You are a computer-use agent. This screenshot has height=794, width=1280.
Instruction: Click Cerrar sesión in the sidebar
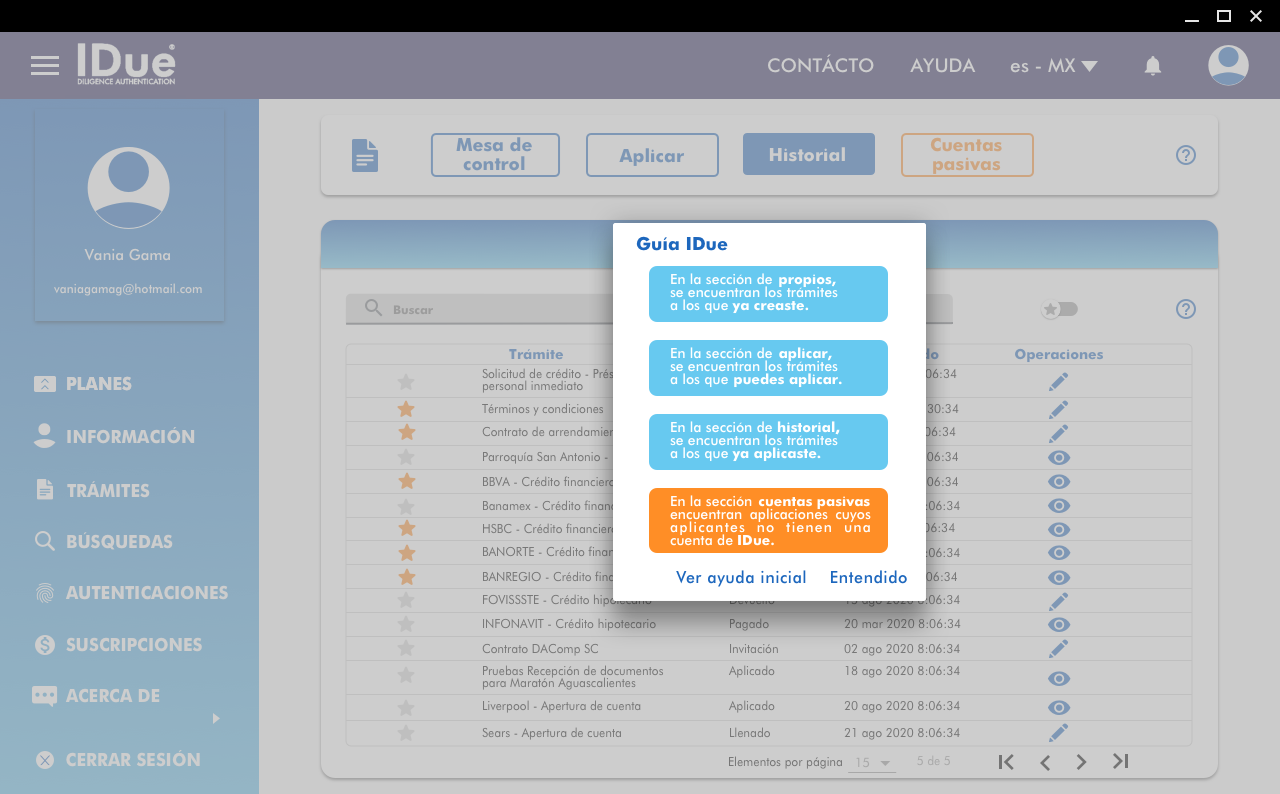coord(132,760)
